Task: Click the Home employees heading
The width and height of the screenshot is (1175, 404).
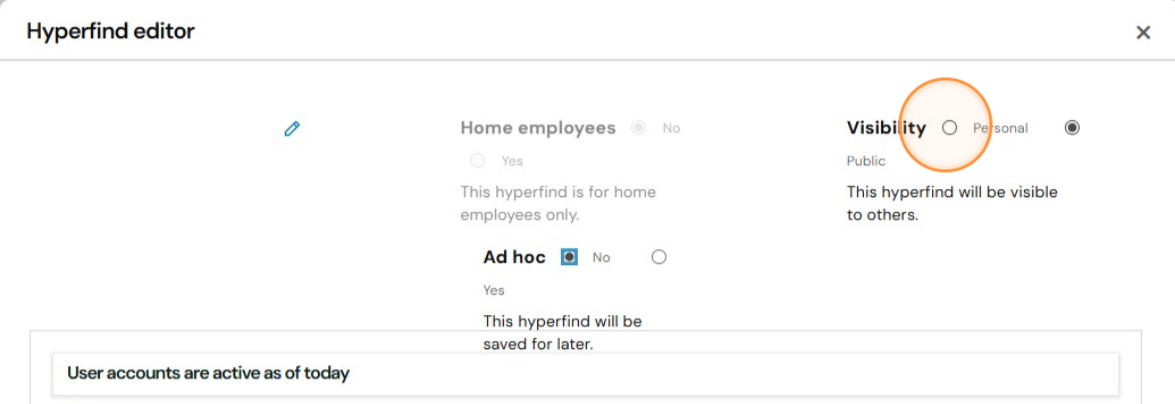Action: click(x=538, y=127)
